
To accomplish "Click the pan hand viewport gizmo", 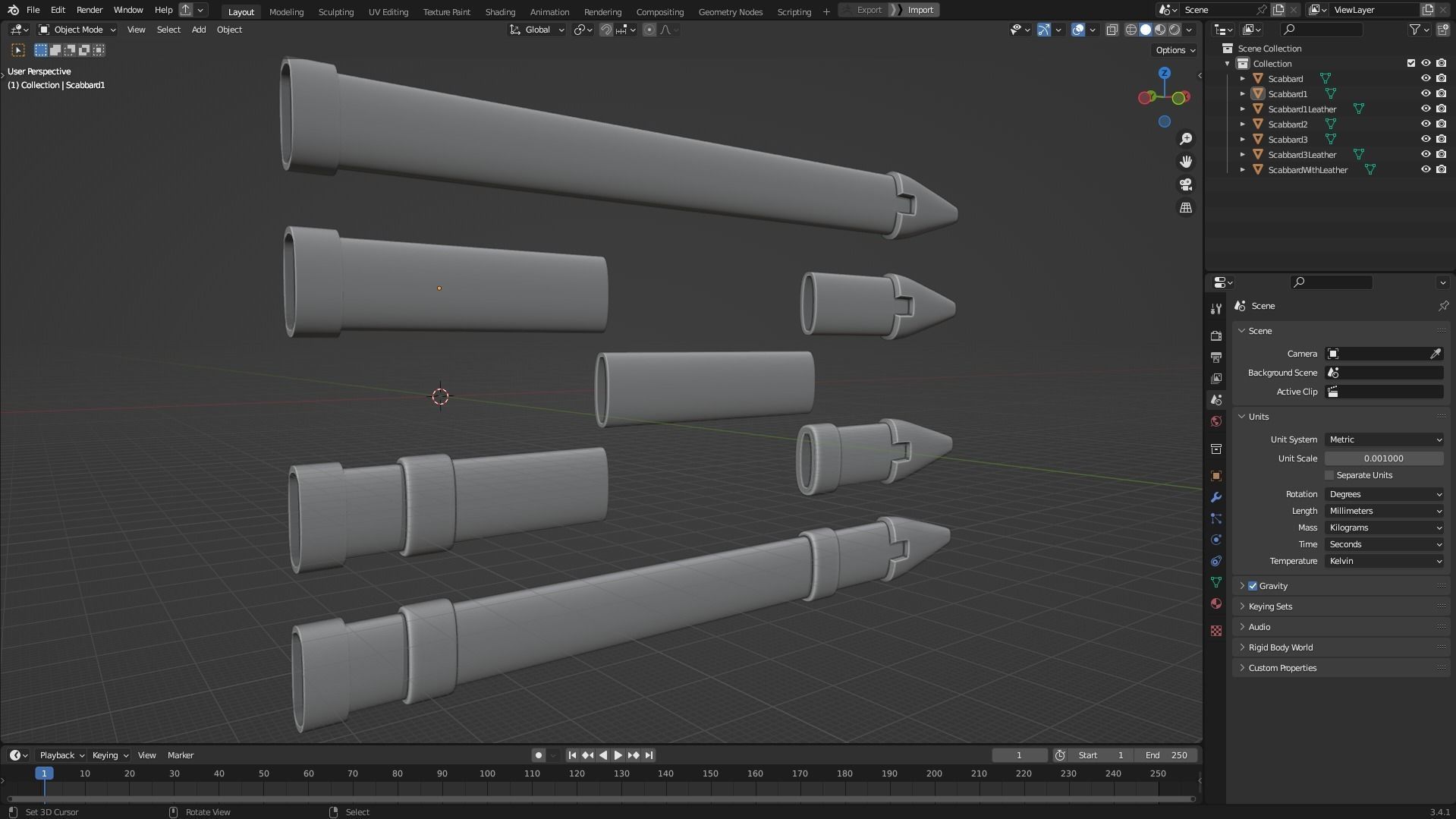I will click(x=1186, y=162).
